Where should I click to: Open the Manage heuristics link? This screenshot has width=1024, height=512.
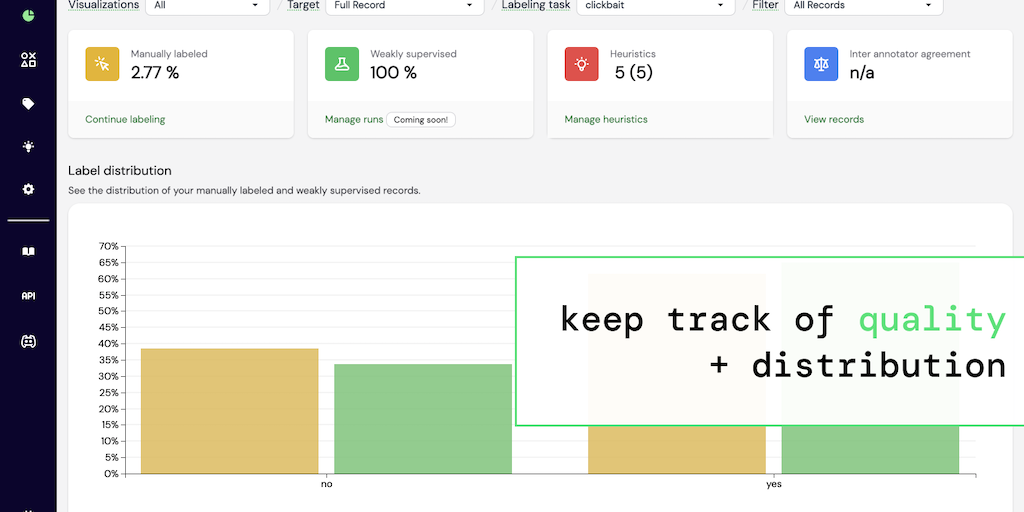606,120
